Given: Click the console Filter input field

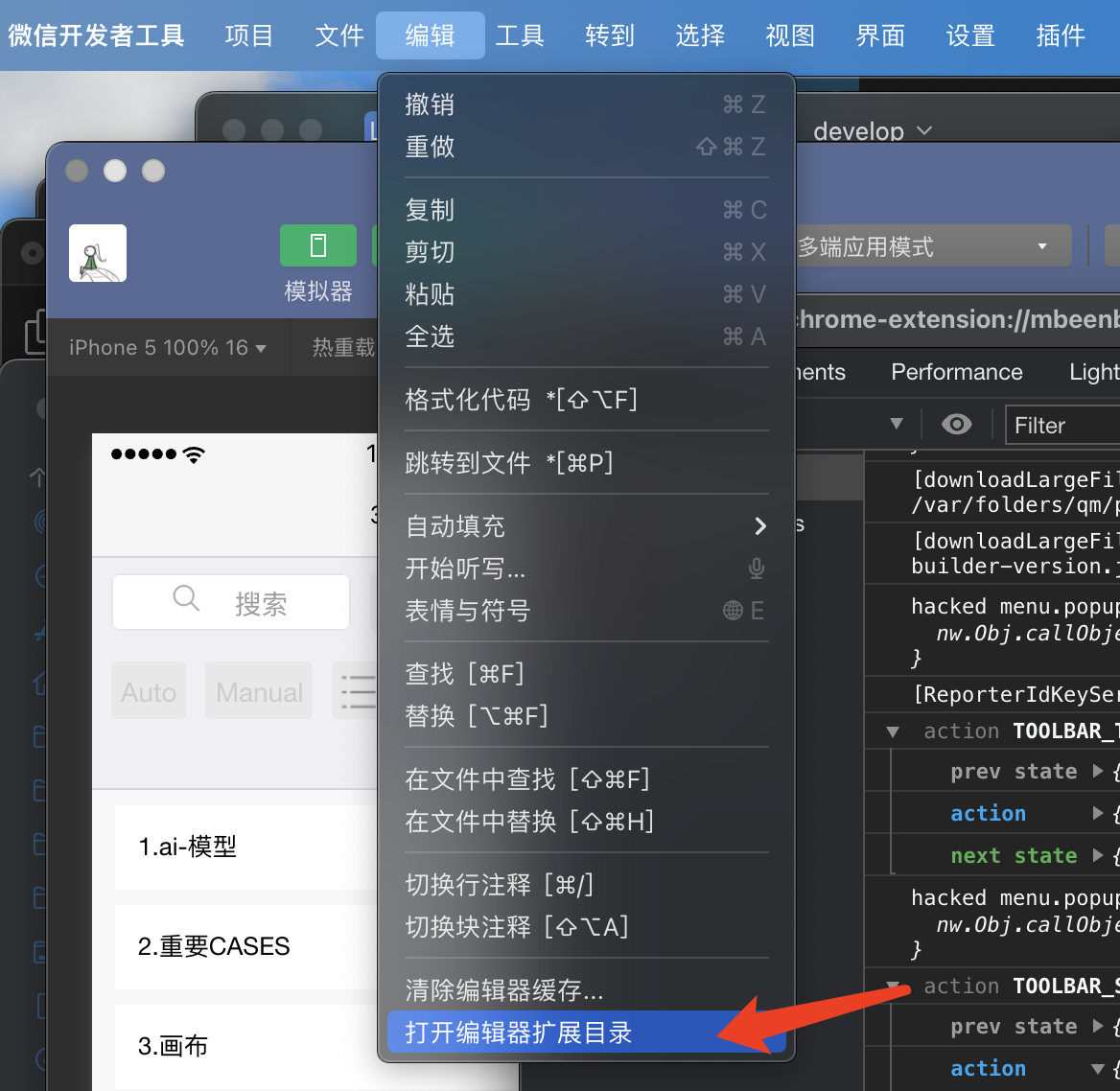Looking at the screenshot, I should coord(1062,425).
